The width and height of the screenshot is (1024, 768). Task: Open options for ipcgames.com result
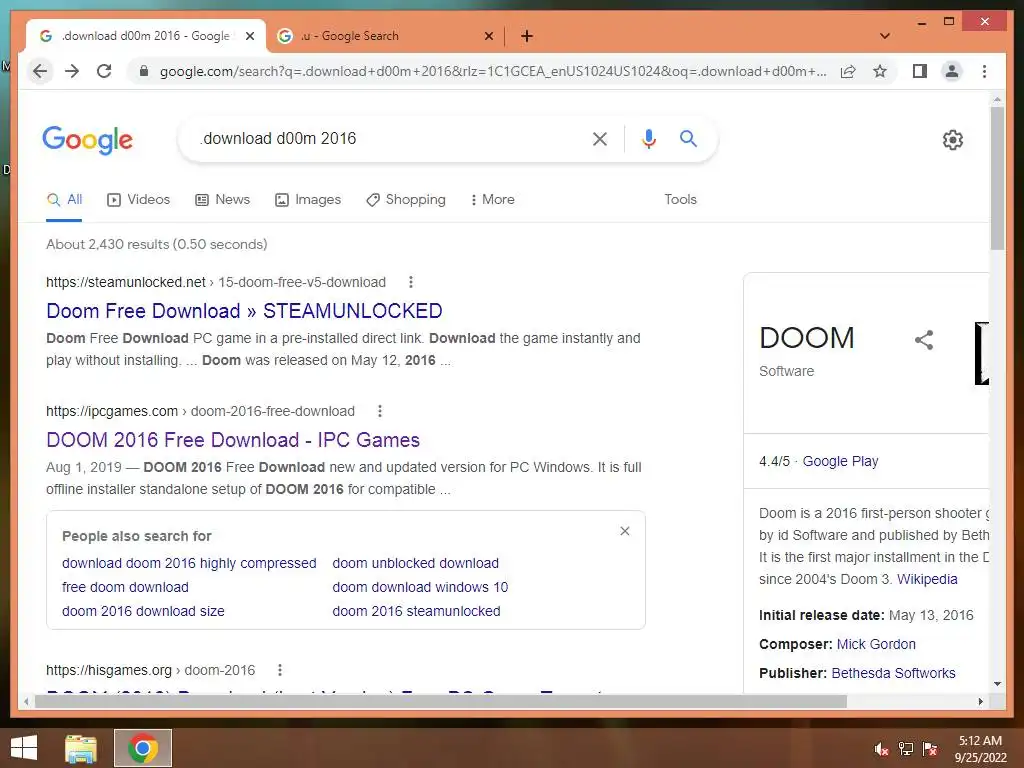click(379, 411)
